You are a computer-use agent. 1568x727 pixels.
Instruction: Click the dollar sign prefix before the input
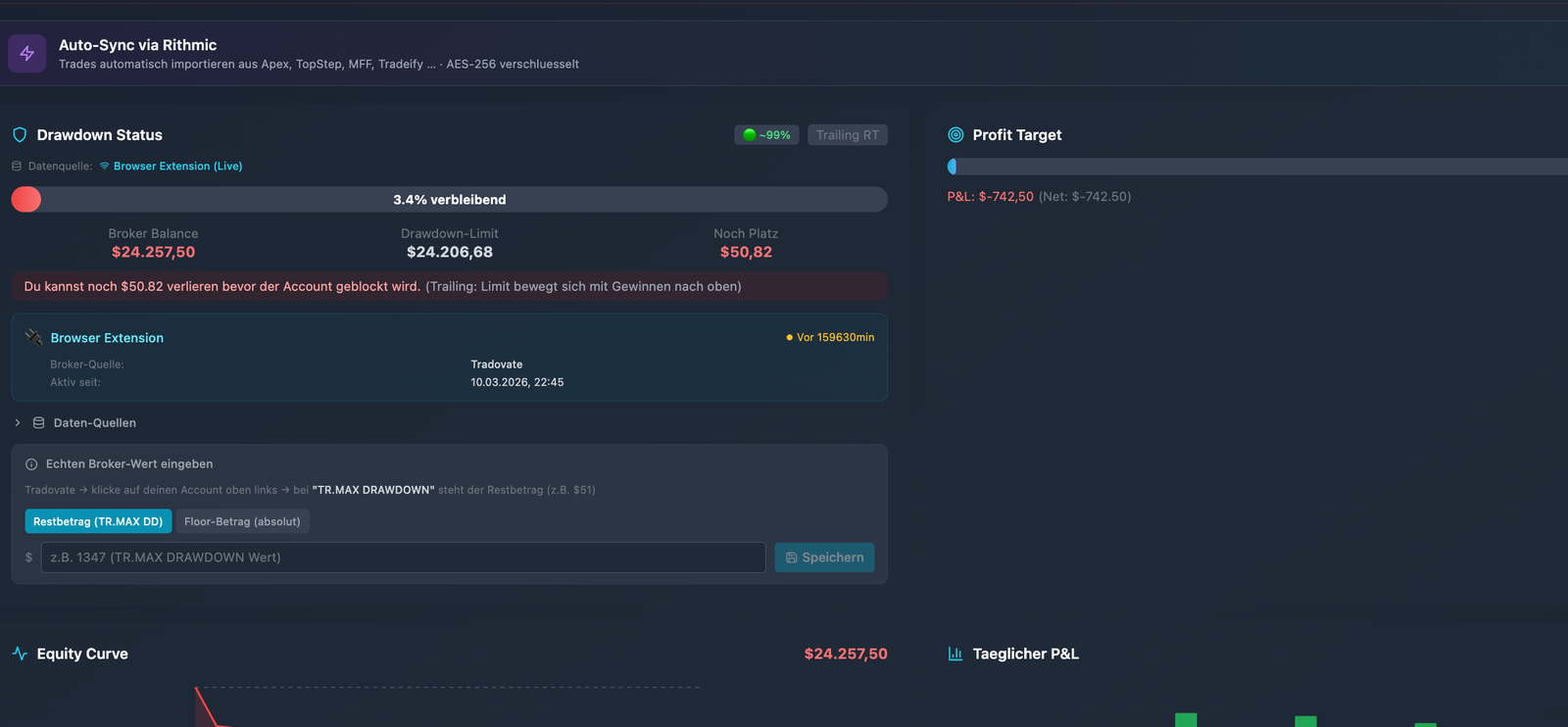(x=28, y=557)
